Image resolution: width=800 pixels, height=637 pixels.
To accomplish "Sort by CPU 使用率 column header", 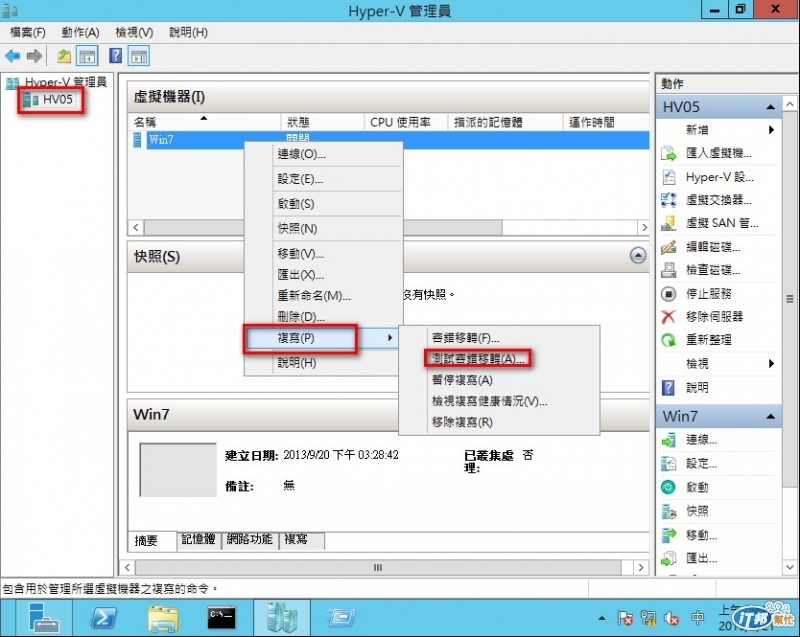I will [x=406, y=122].
